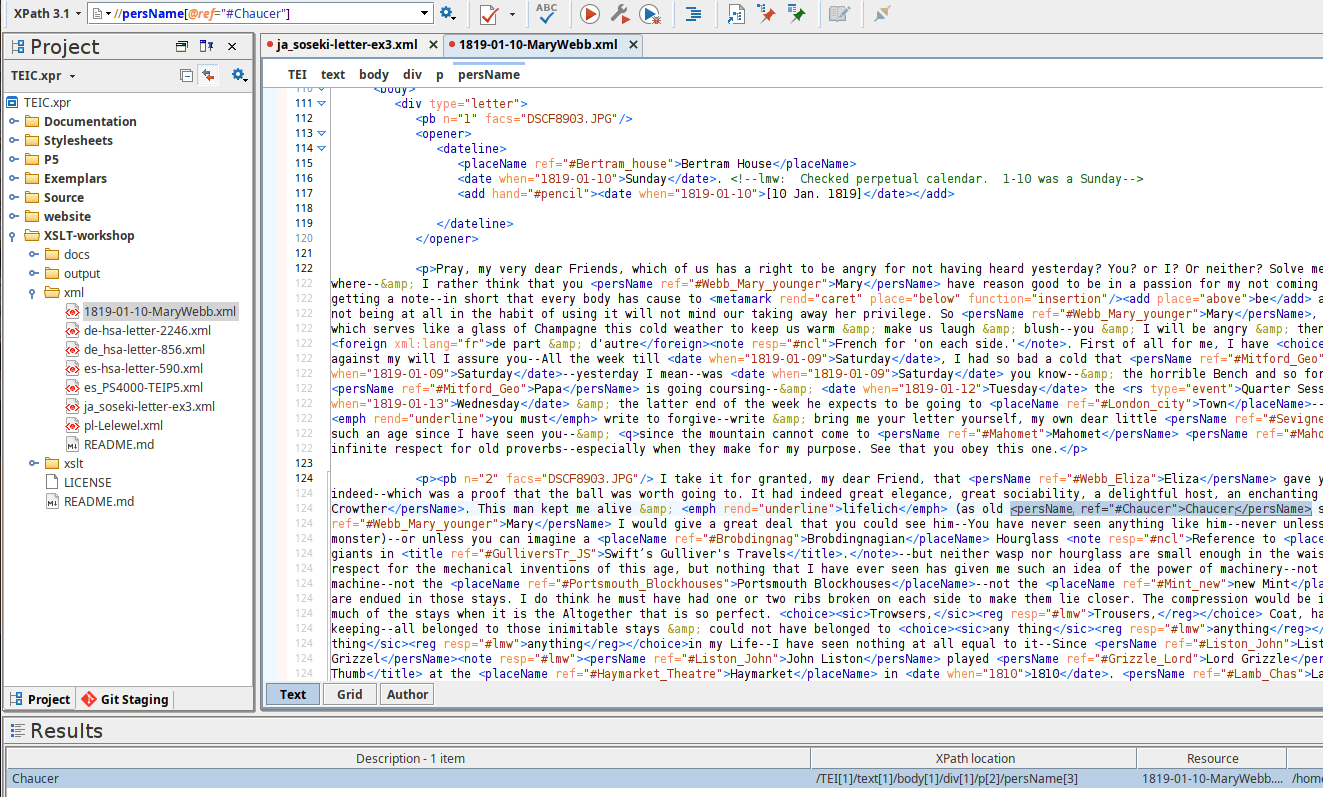This screenshot has width=1323, height=797.
Task: Launch Debug Scenario play-with-bug icon
Action: pos(651,14)
